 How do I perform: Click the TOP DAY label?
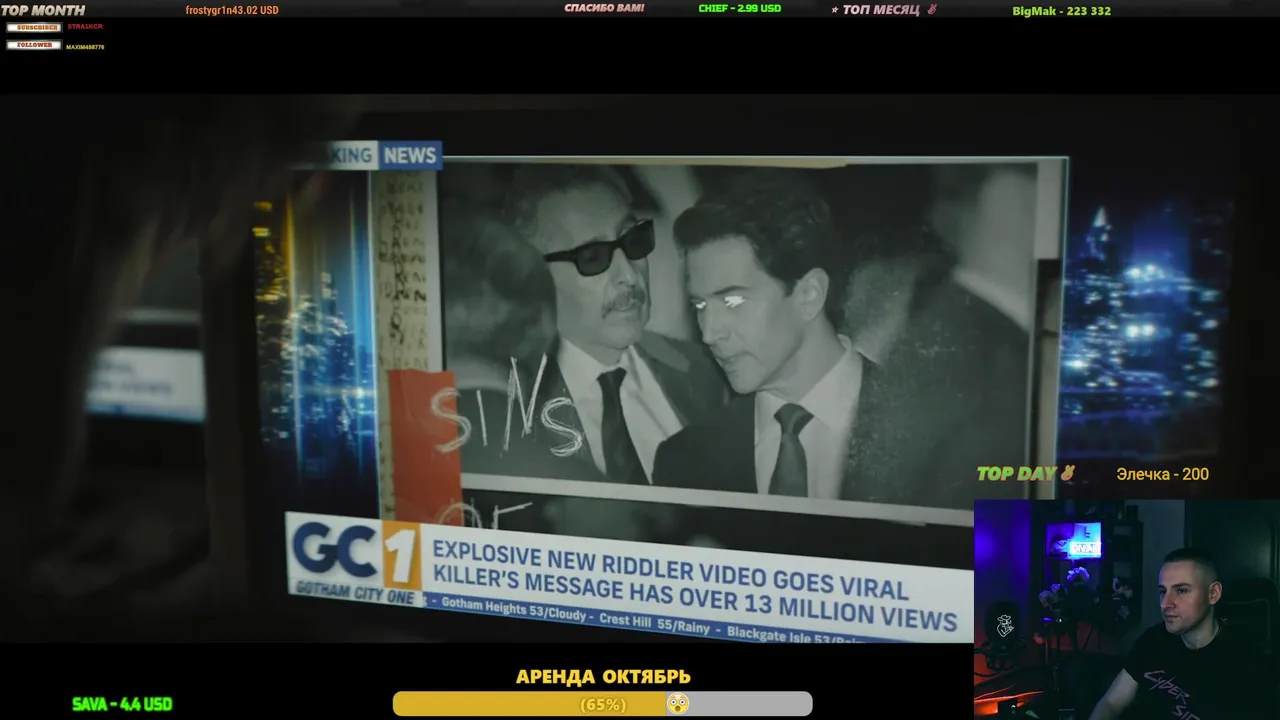(1017, 474)
